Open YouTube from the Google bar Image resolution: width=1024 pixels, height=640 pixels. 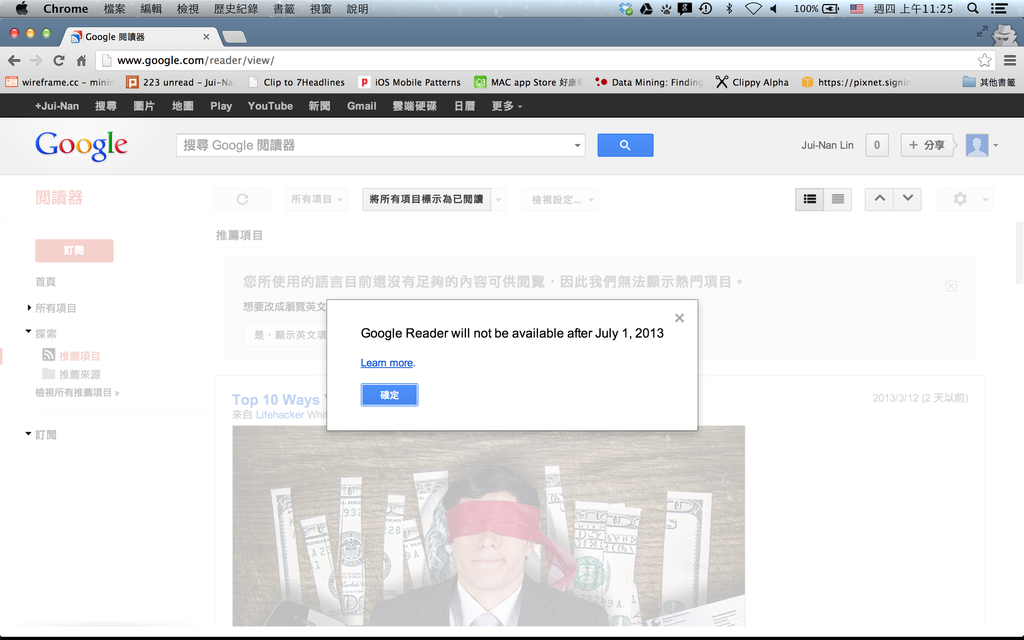point(270,106)
